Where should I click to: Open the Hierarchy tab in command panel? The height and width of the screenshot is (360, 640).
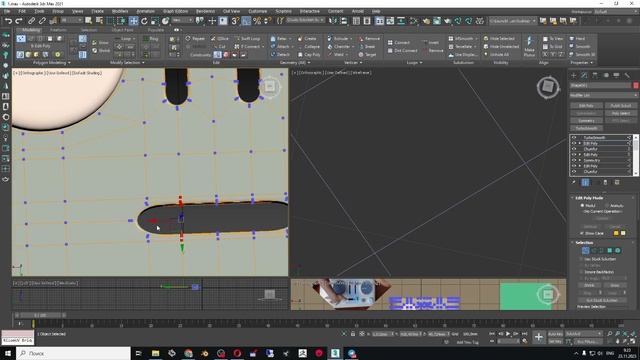pos(595,76)
